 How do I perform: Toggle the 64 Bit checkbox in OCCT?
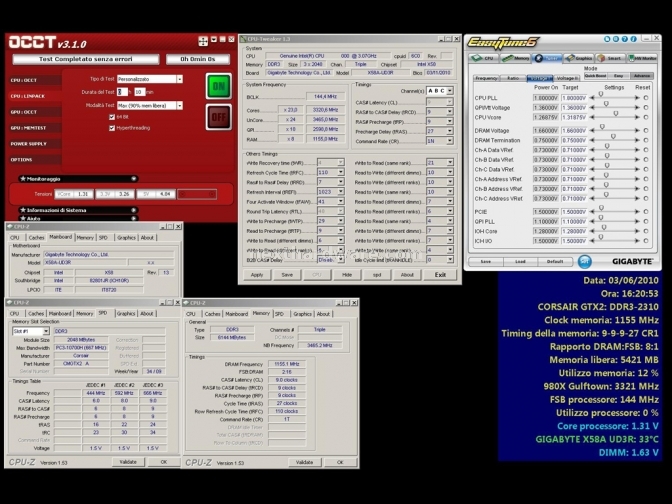[112, 117]
